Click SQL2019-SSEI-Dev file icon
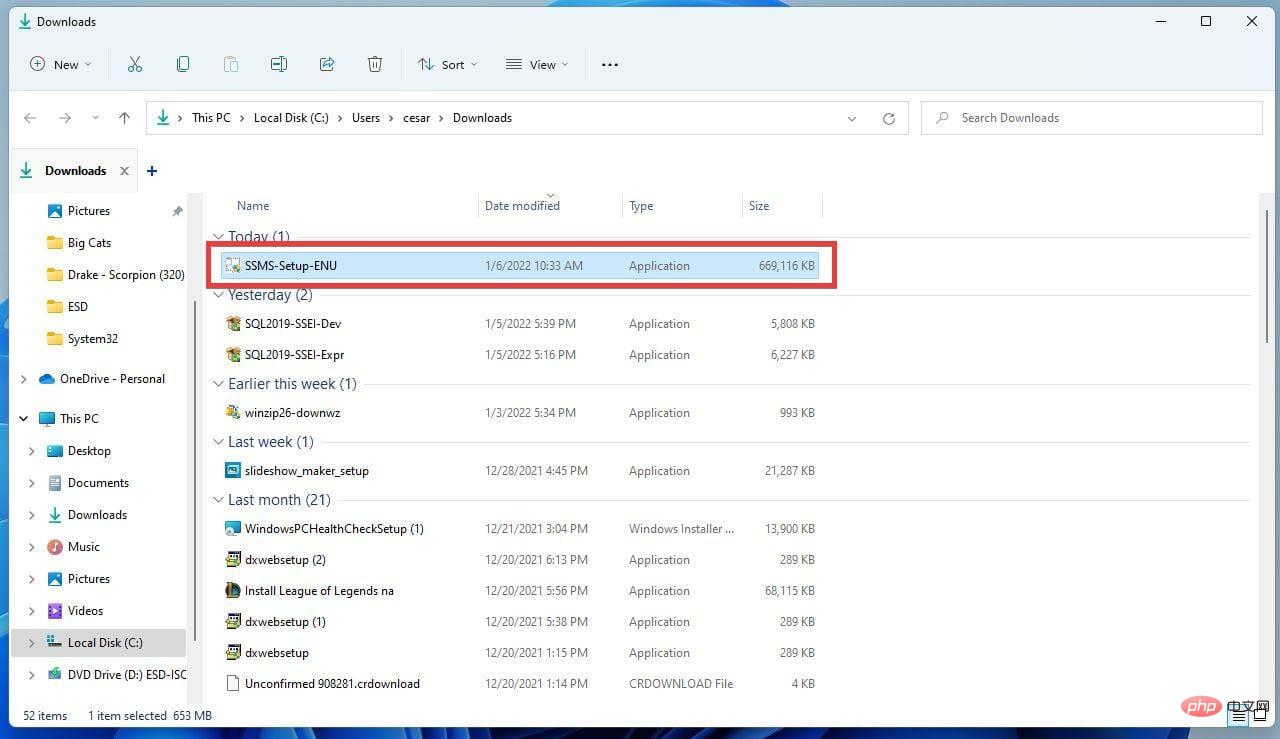Screen dimensions: 1280x739 click(x=233, y=324)
